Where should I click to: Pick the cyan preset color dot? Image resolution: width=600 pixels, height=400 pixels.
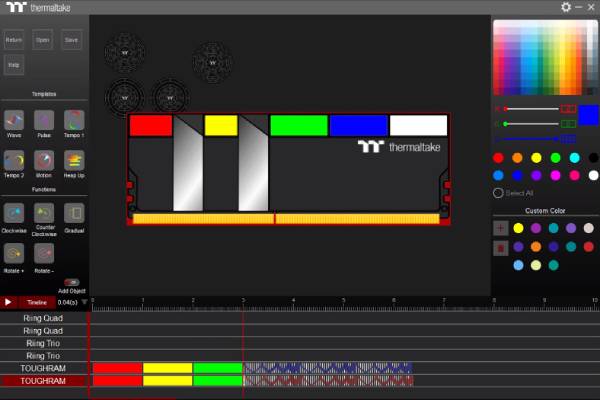click(574, 158)
